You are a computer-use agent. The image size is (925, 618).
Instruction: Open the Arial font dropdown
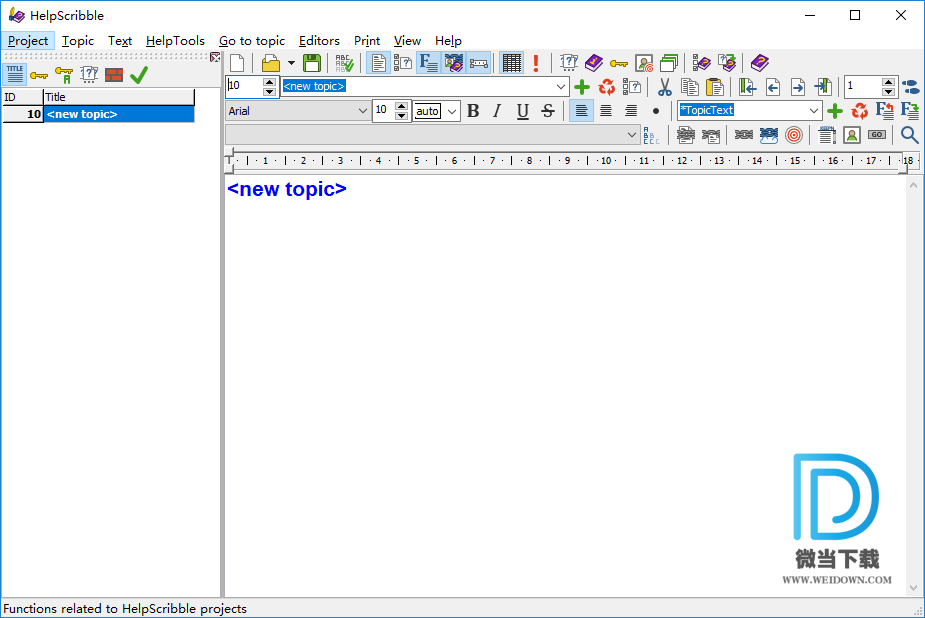(x=362, y=111)
